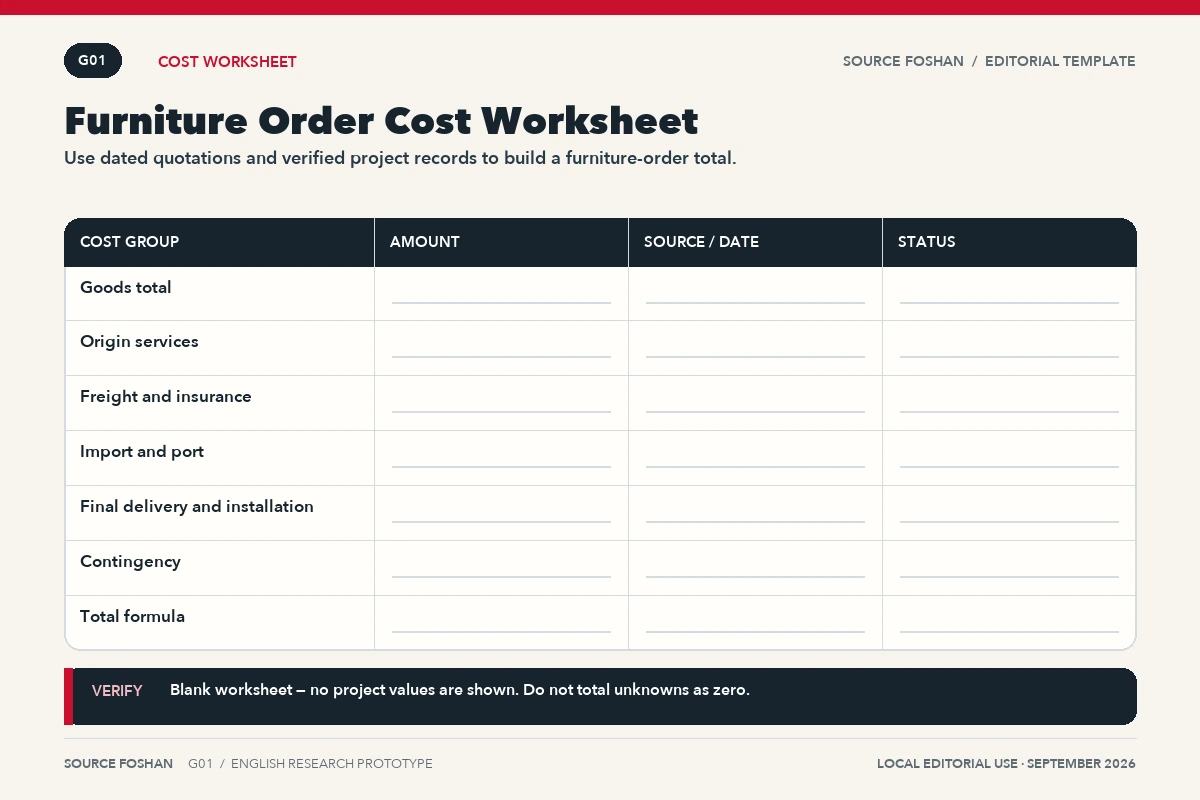Click the Amount field for Goods total
This screenshot has height=800, width=1200.
[501, 293]
